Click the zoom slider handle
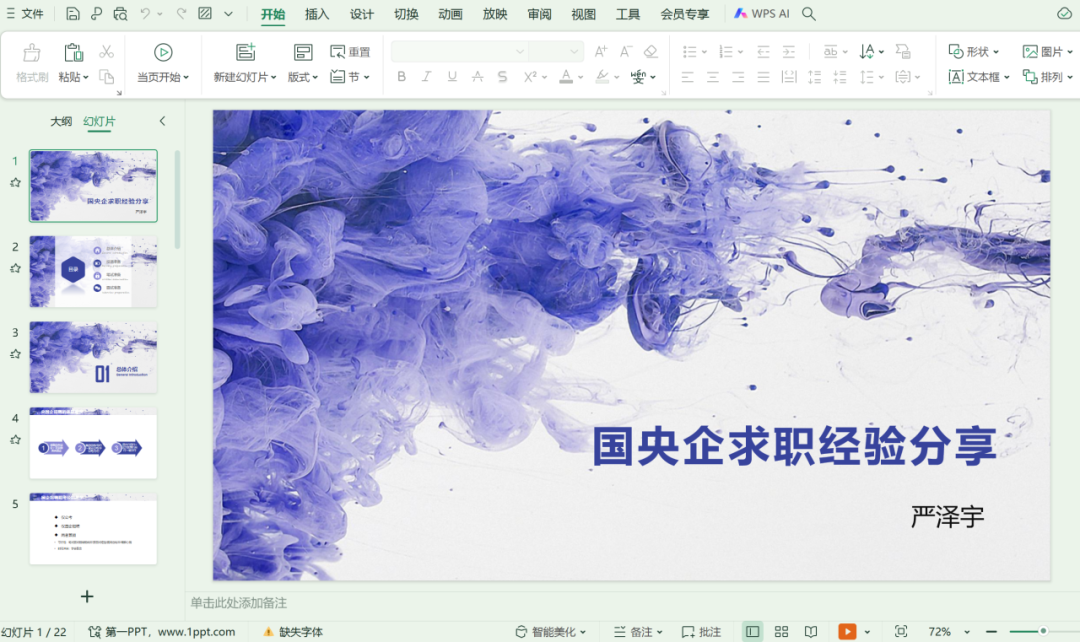Image resolution: width=1080 pixels, height=642 pixels. tap(1043, 632)
